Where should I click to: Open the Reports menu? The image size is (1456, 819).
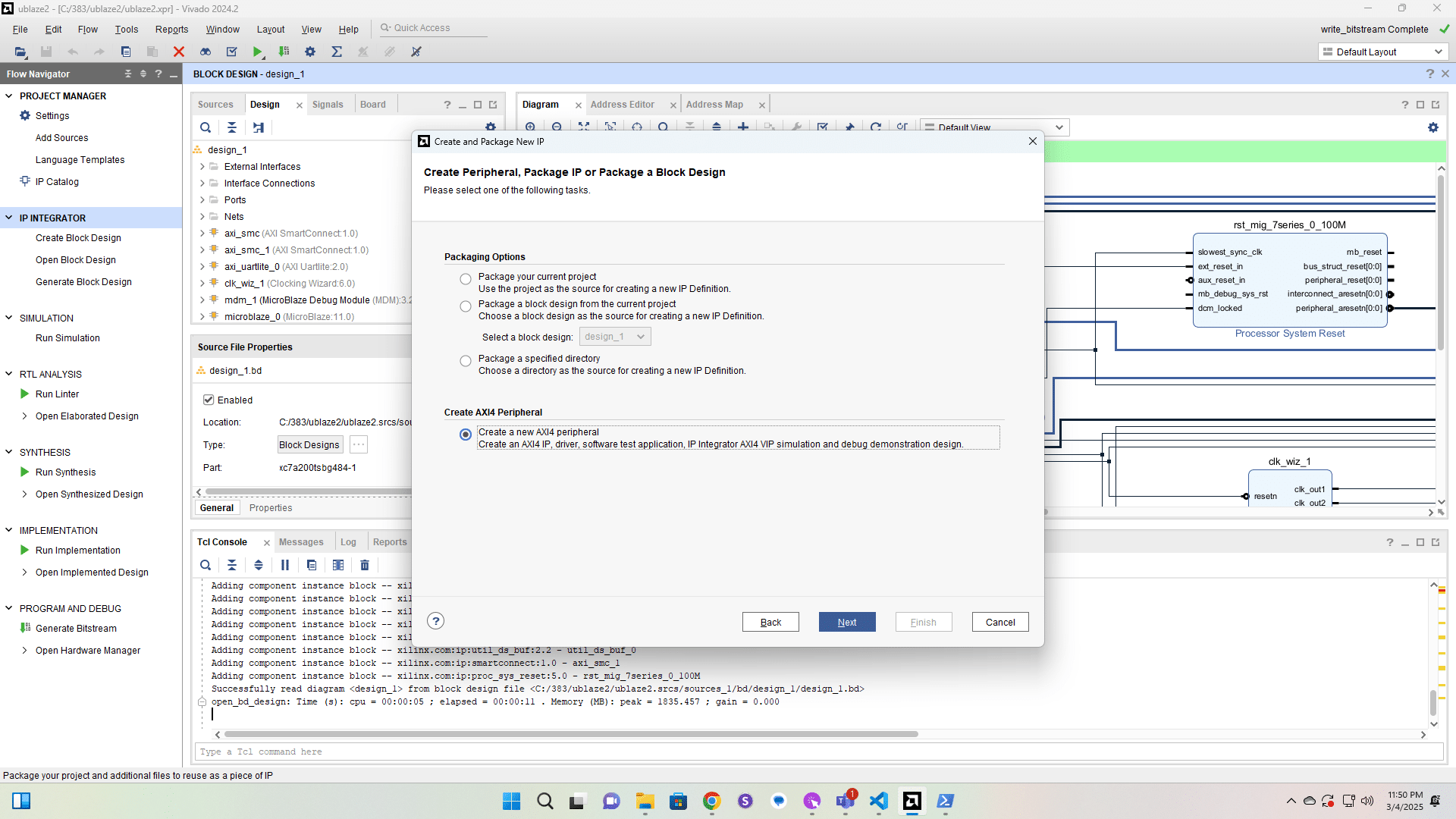pyautogui.click(x=171, y=30)
